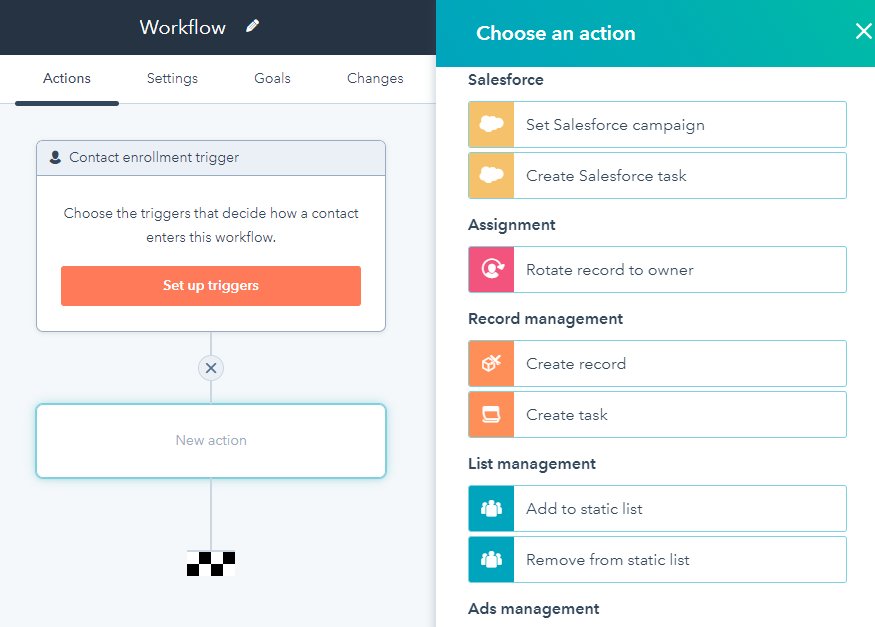Select the New action placeholder box
The width and height of the screenshot is (875, 627).
click(x=211, y=441)
